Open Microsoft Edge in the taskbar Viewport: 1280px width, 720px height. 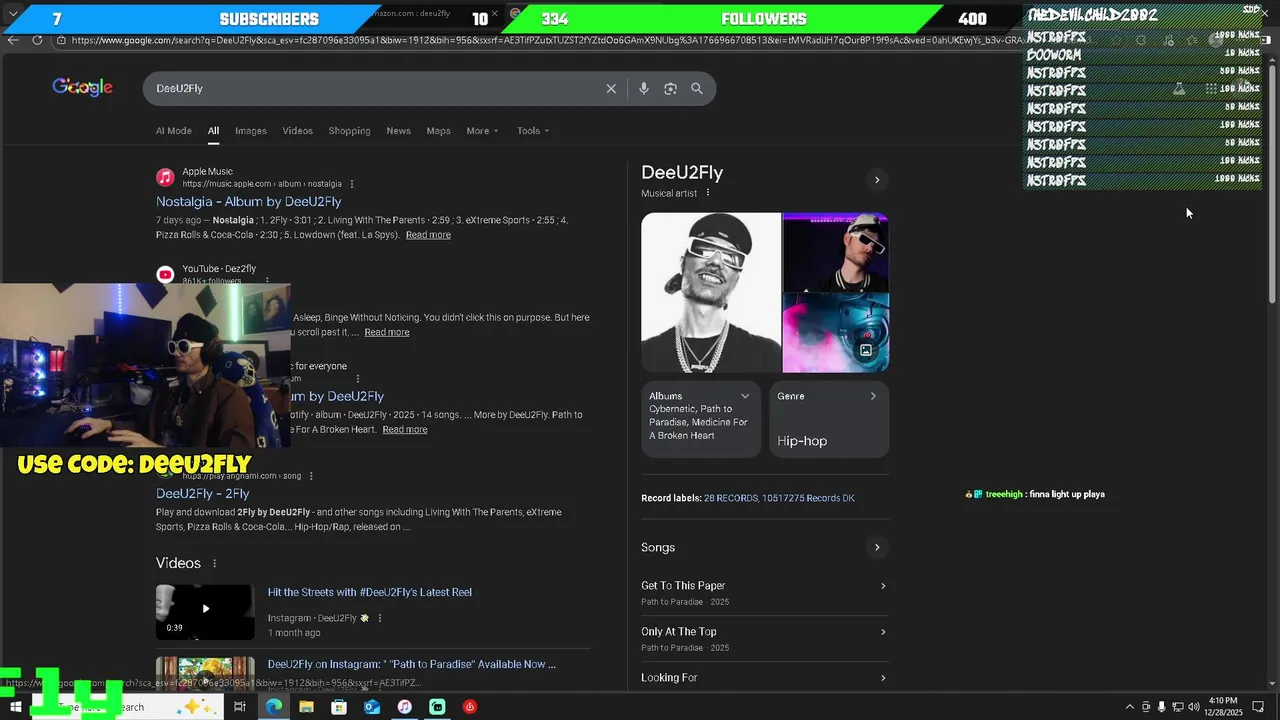273,707
